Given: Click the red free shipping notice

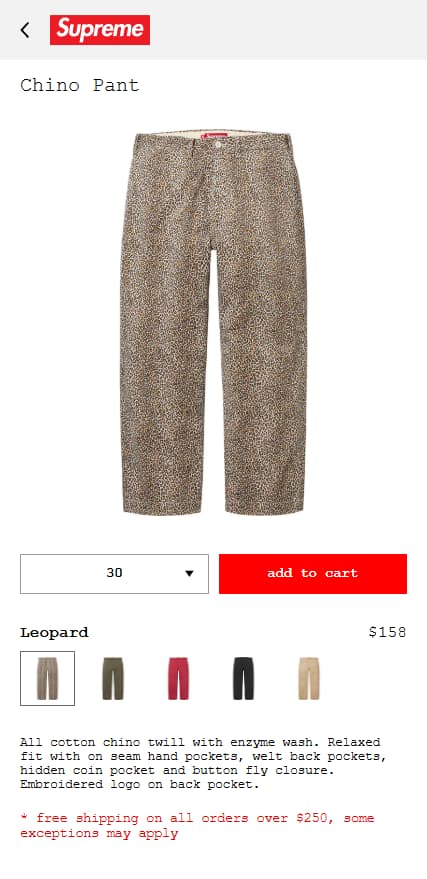Looking at the screenshot, I should tap(197, 826).
